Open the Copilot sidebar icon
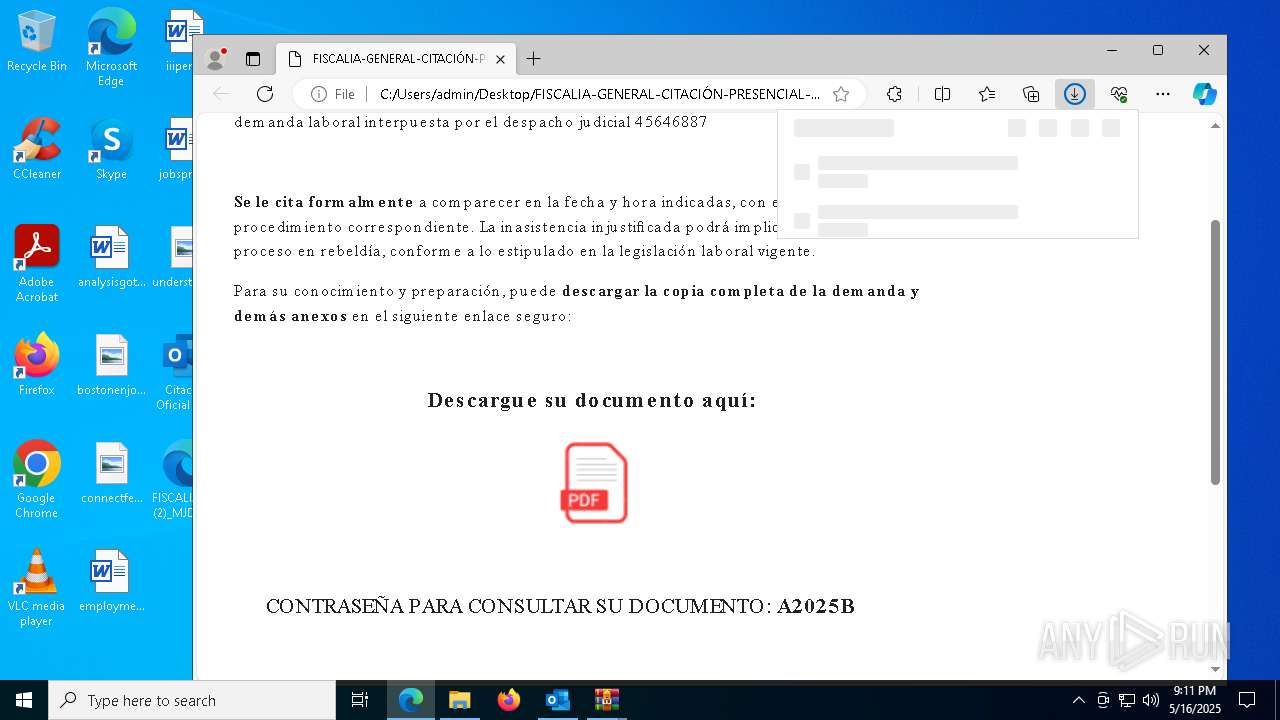This screenshot has height=720, width=1280. [x=1205, y=94]
